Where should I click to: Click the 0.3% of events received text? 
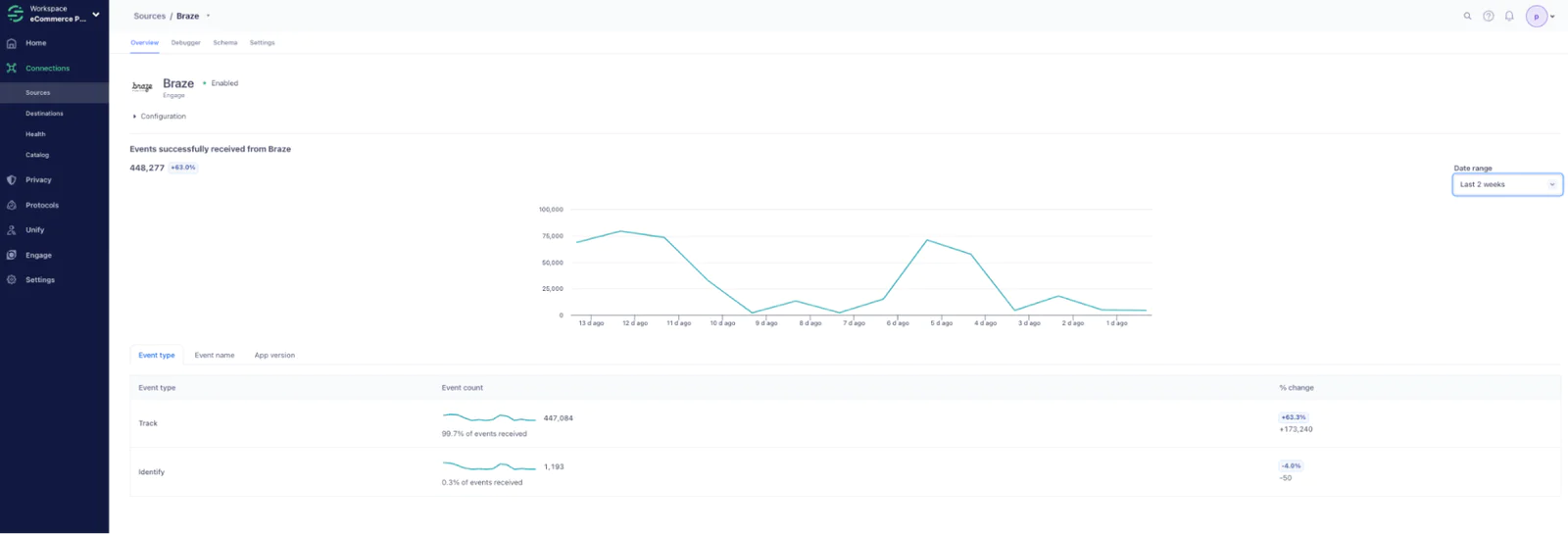click(482, 483)
